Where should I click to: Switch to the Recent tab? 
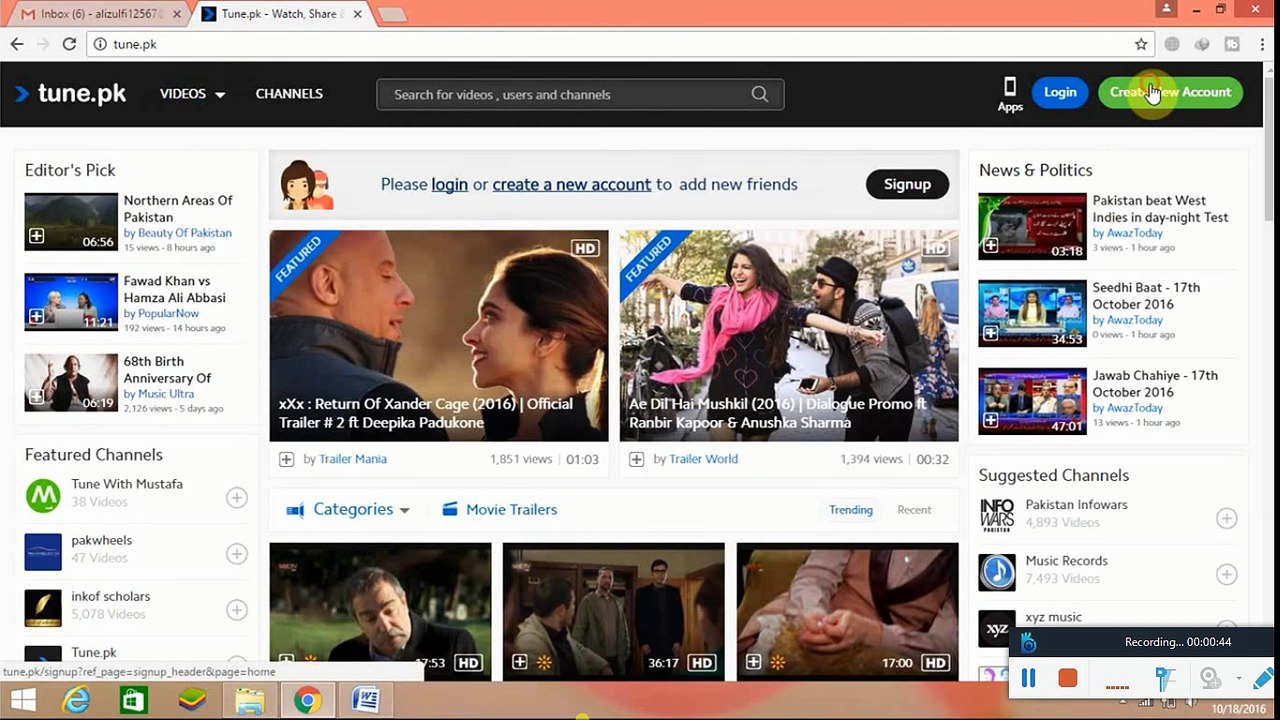pyautogui.click(x=914, y=510)
